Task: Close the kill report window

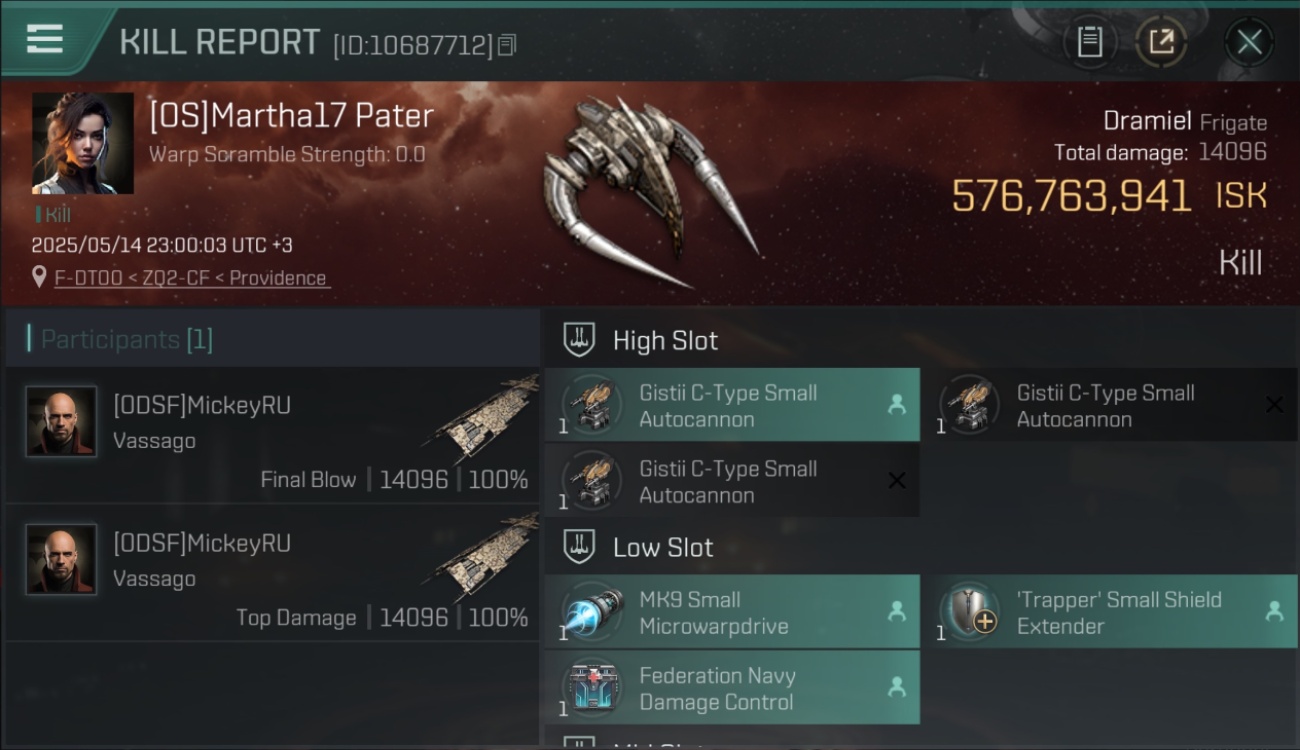Action: coord(1249,42)
